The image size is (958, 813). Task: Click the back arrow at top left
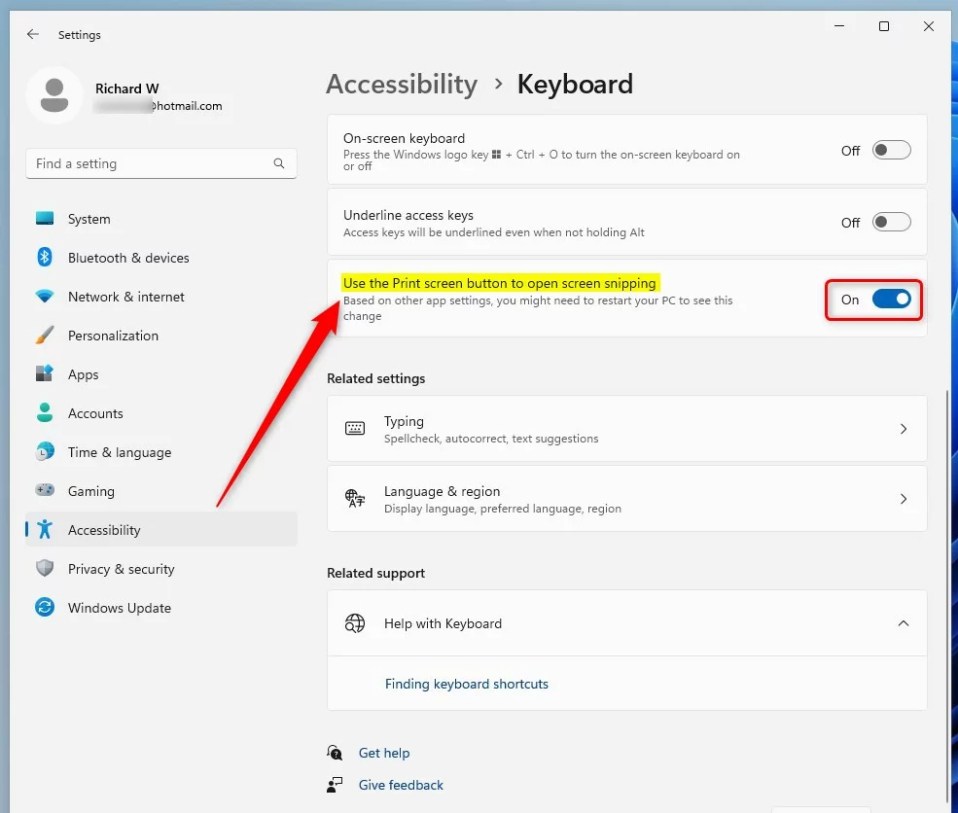point(32,34)
